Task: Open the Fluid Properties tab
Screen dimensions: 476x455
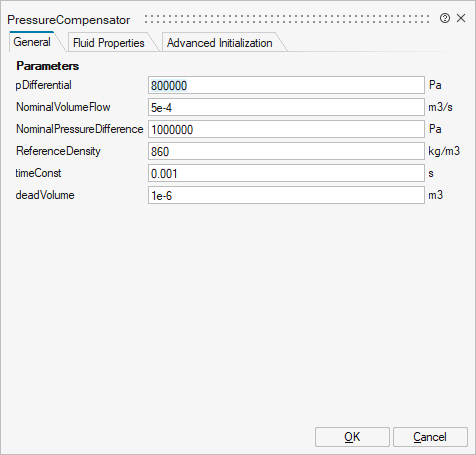Action: [x=109, y=43]
